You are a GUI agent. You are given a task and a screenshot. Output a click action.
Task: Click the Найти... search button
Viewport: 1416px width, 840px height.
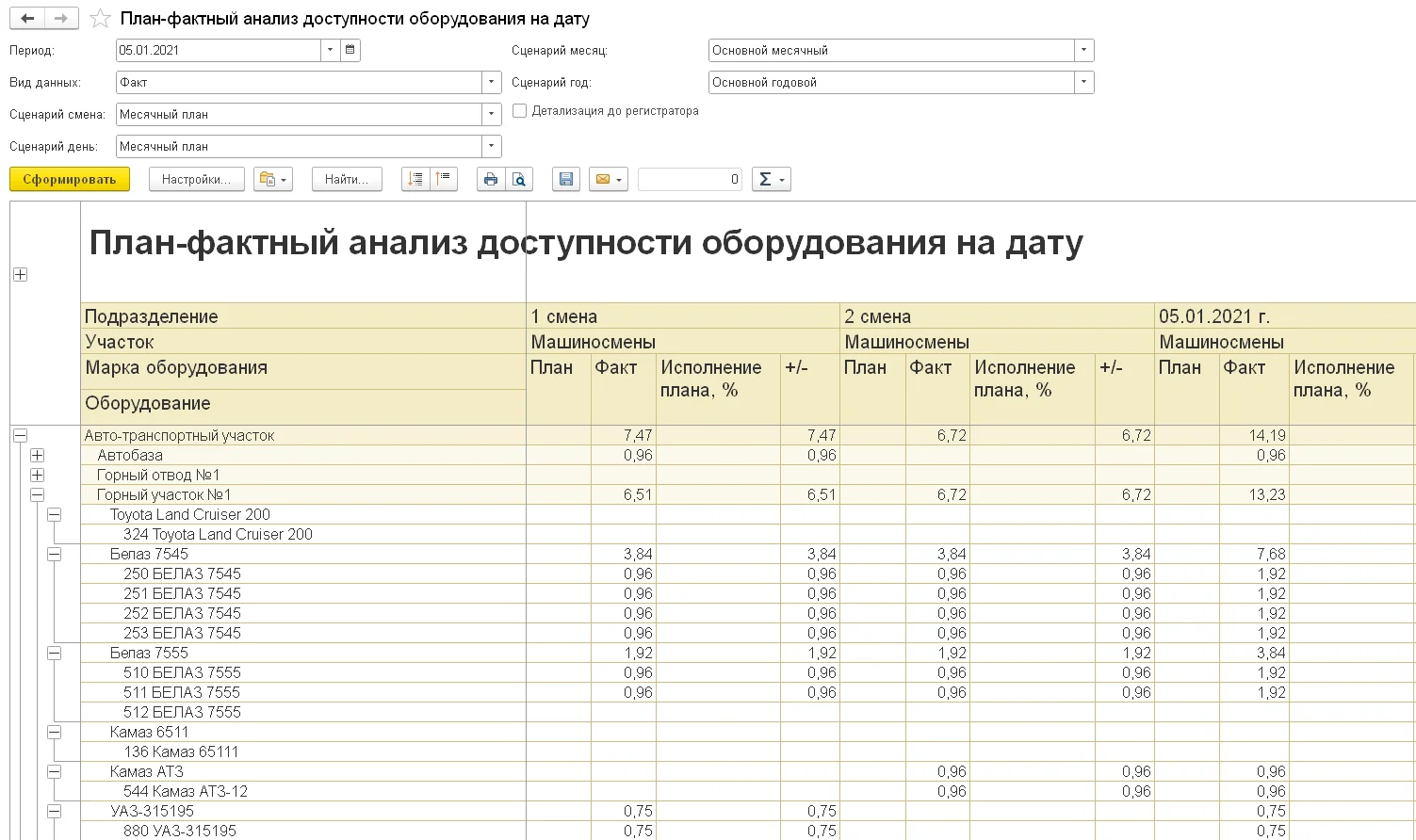click(x=347, y=179)
